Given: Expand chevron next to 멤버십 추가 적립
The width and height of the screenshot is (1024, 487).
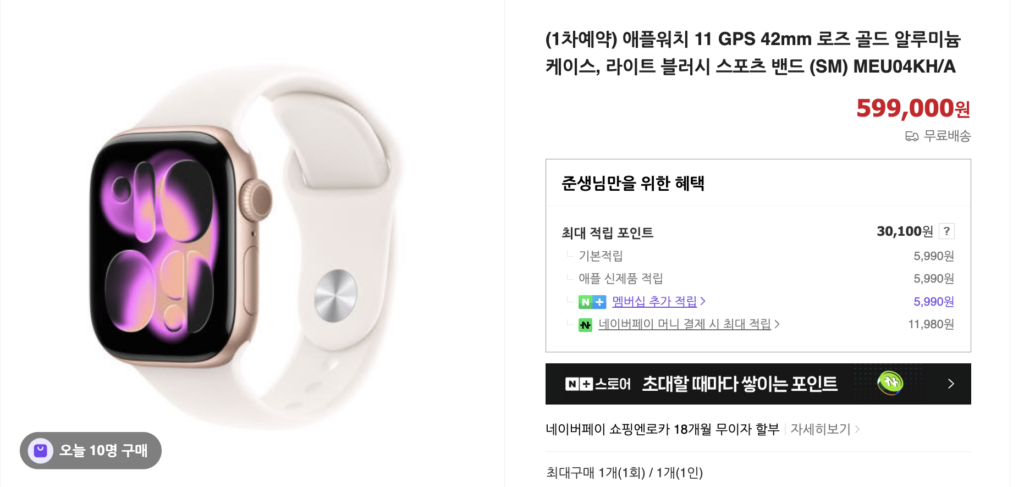Looking at the screenshot, I should point(703,302).
